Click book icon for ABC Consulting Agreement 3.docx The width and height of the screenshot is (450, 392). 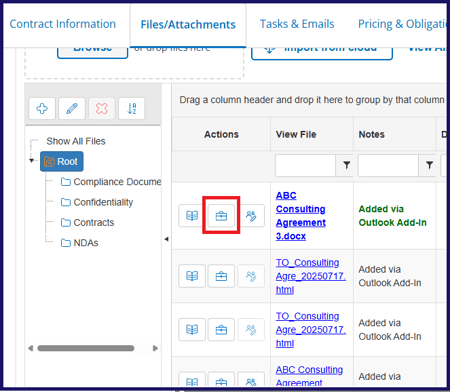point(192,216)
